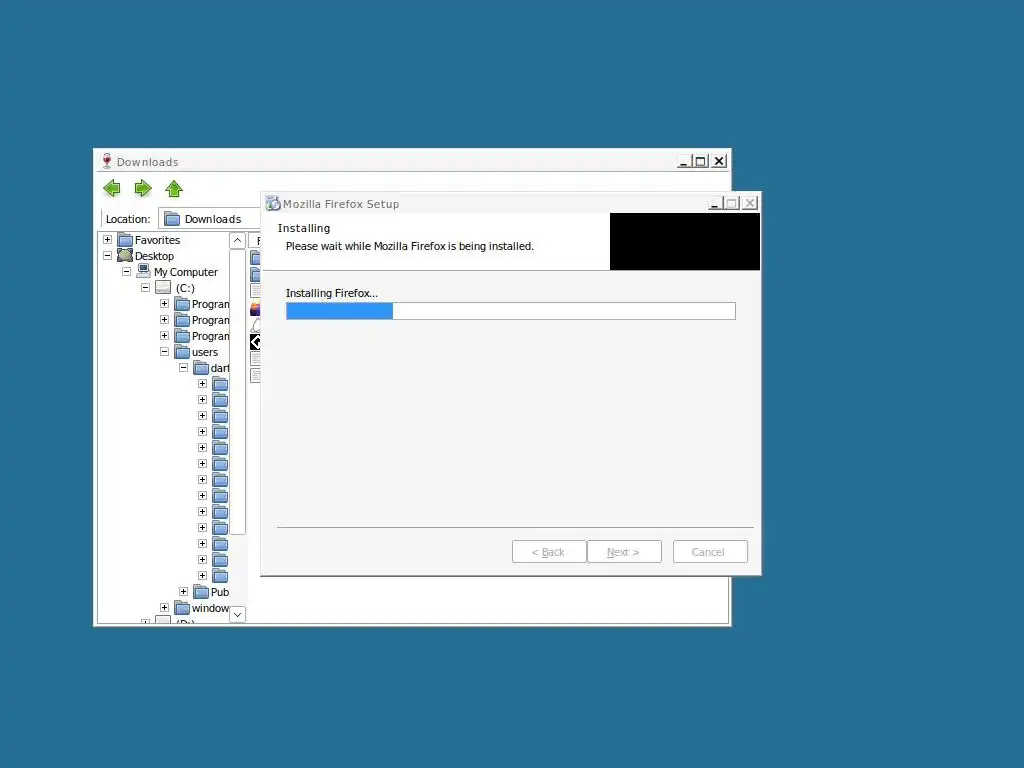Expand the window folder node

165,607
